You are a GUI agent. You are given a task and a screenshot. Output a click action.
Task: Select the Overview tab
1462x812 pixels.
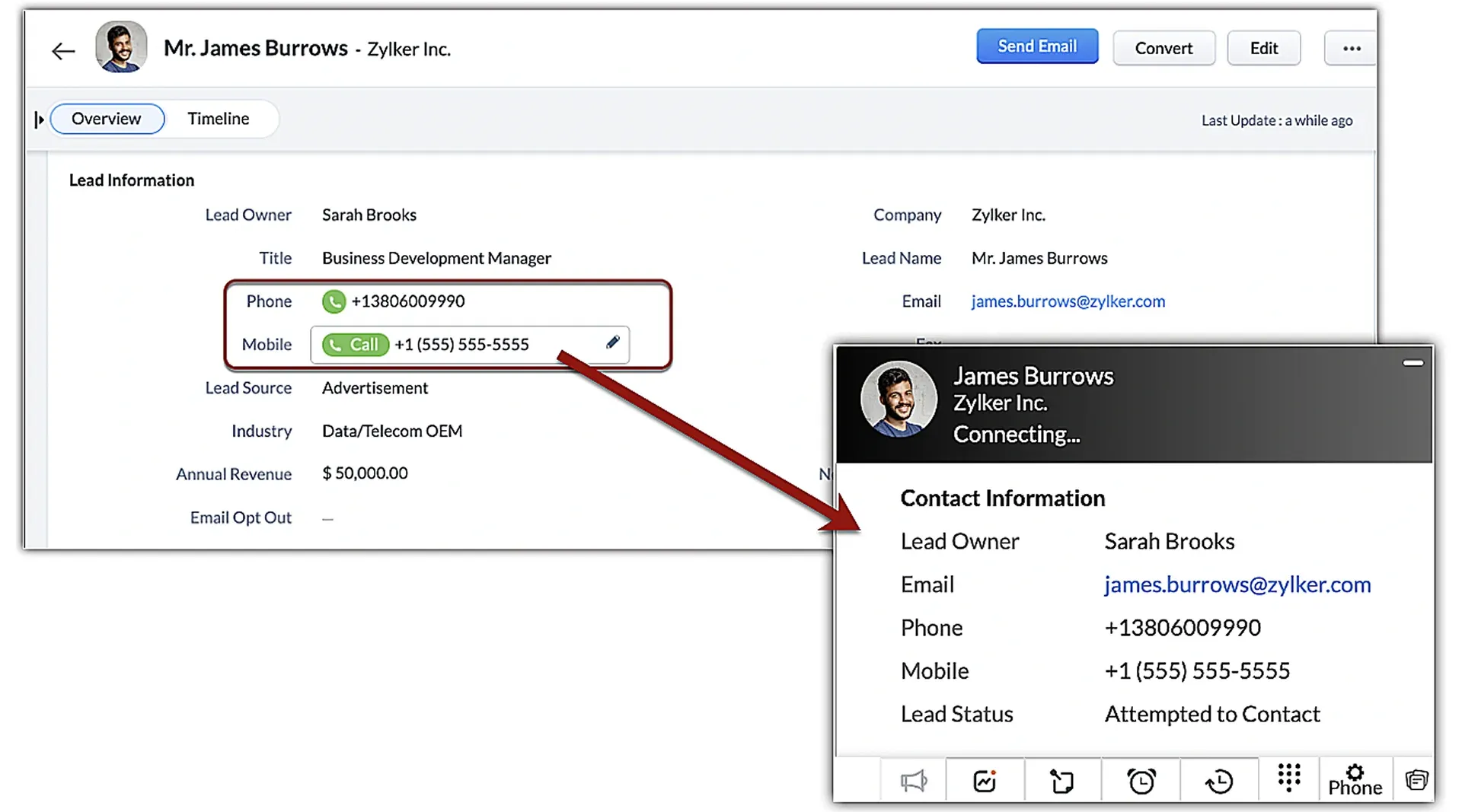coord(107,119)
